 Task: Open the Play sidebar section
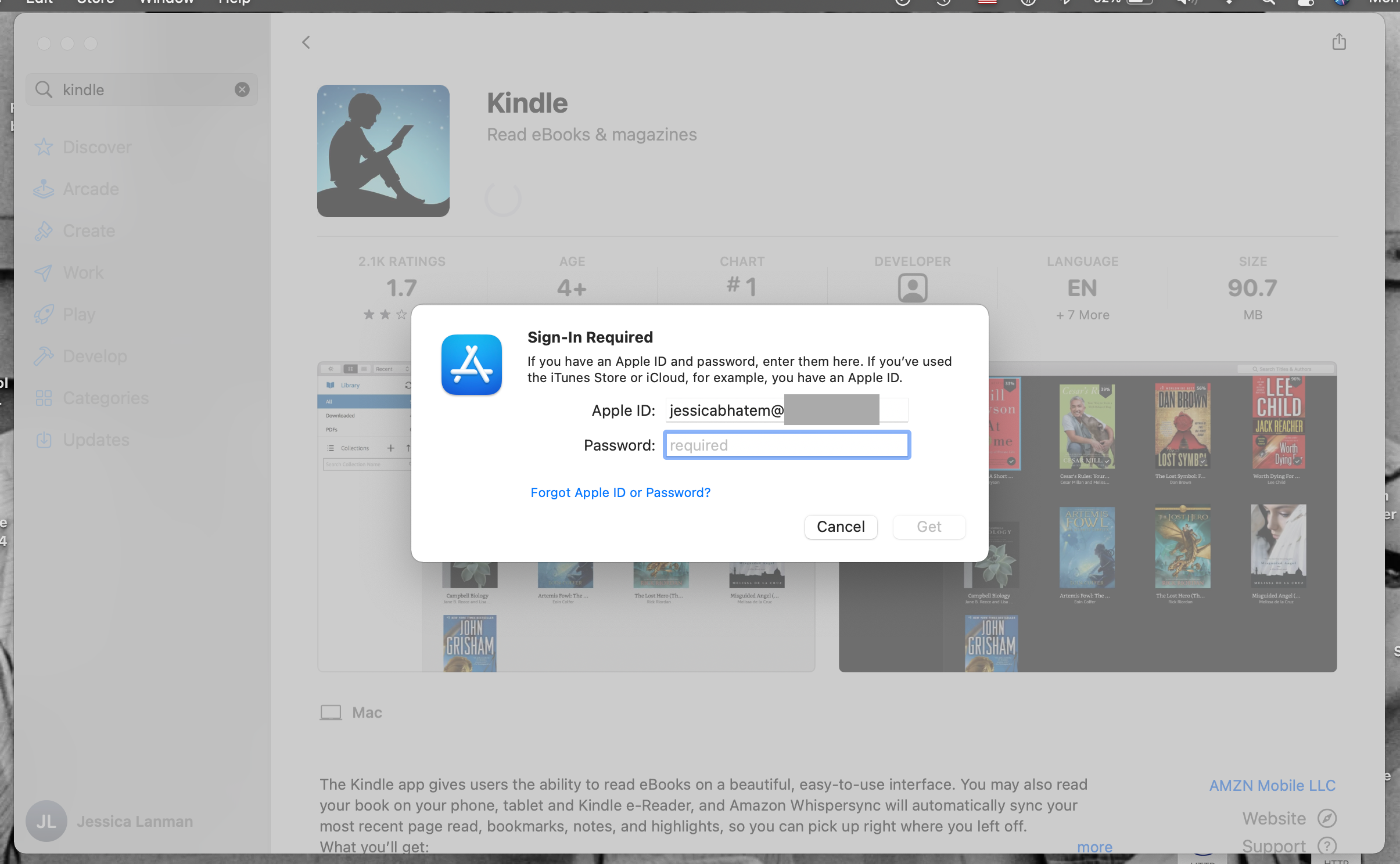click(79, 315)
